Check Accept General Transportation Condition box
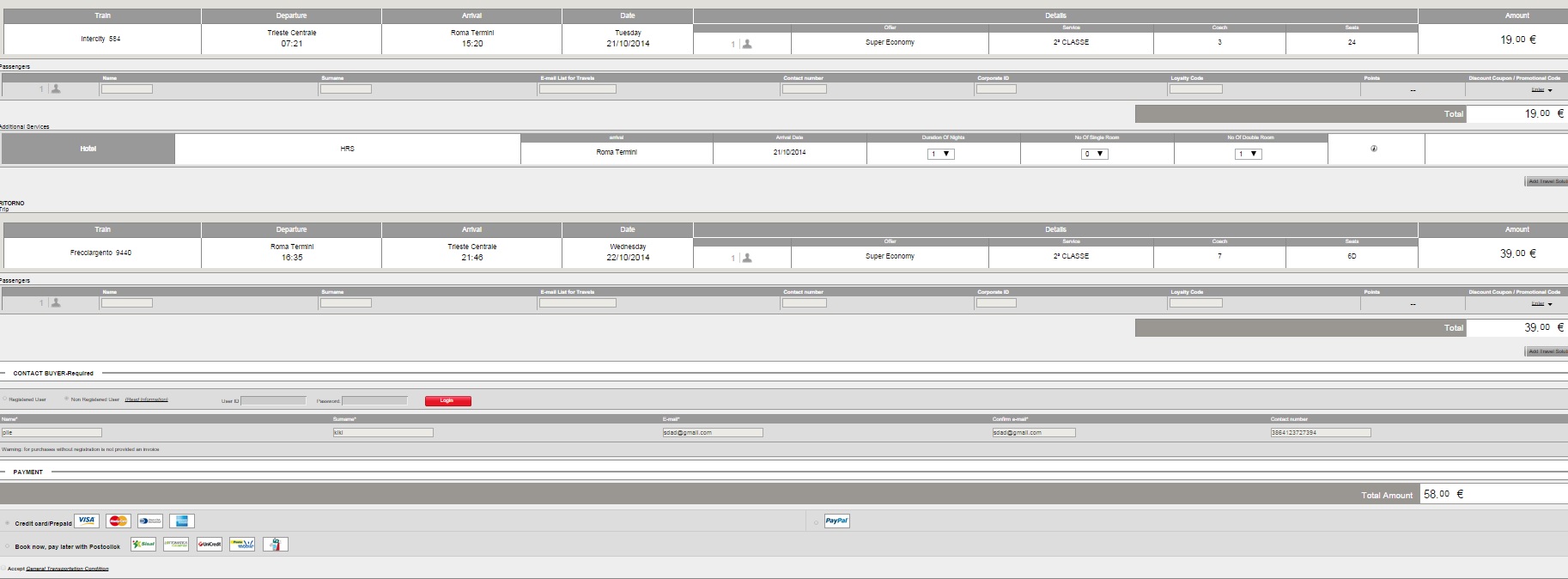This screenshot has height=579, width=1568. point(3,568)
